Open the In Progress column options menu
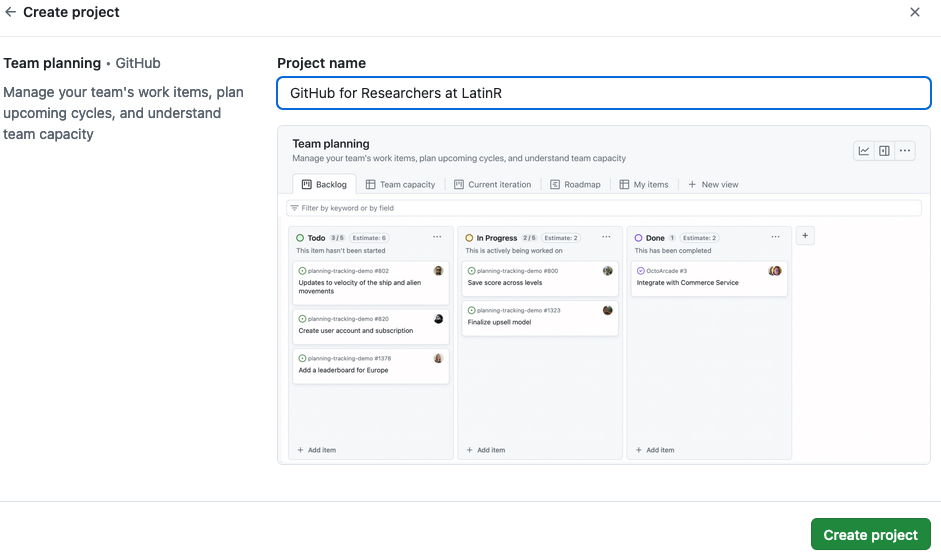 (606, 238)
